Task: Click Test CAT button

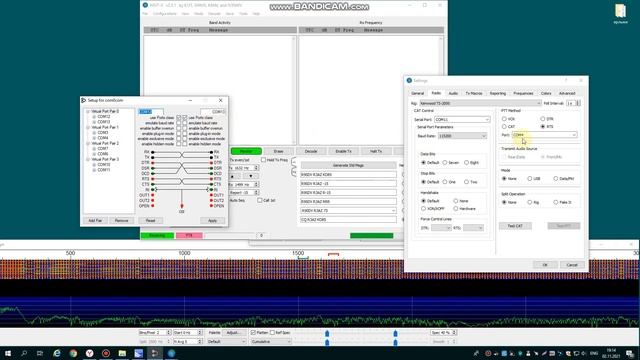Action: click(x=515, y=226)
